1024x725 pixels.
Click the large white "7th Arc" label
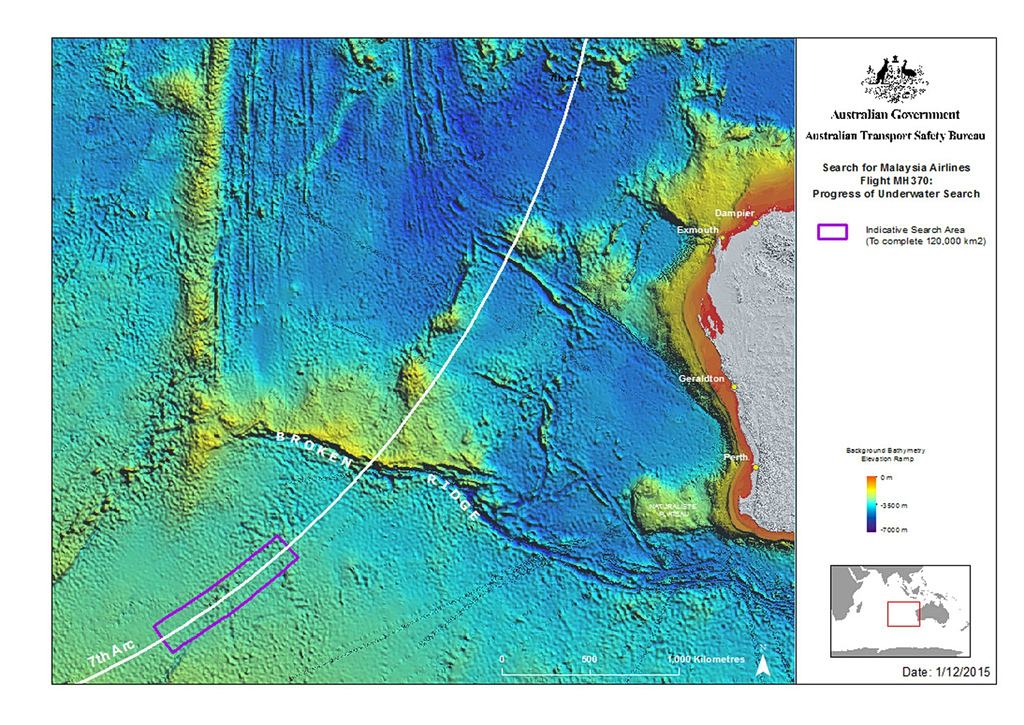pos(112,654)
